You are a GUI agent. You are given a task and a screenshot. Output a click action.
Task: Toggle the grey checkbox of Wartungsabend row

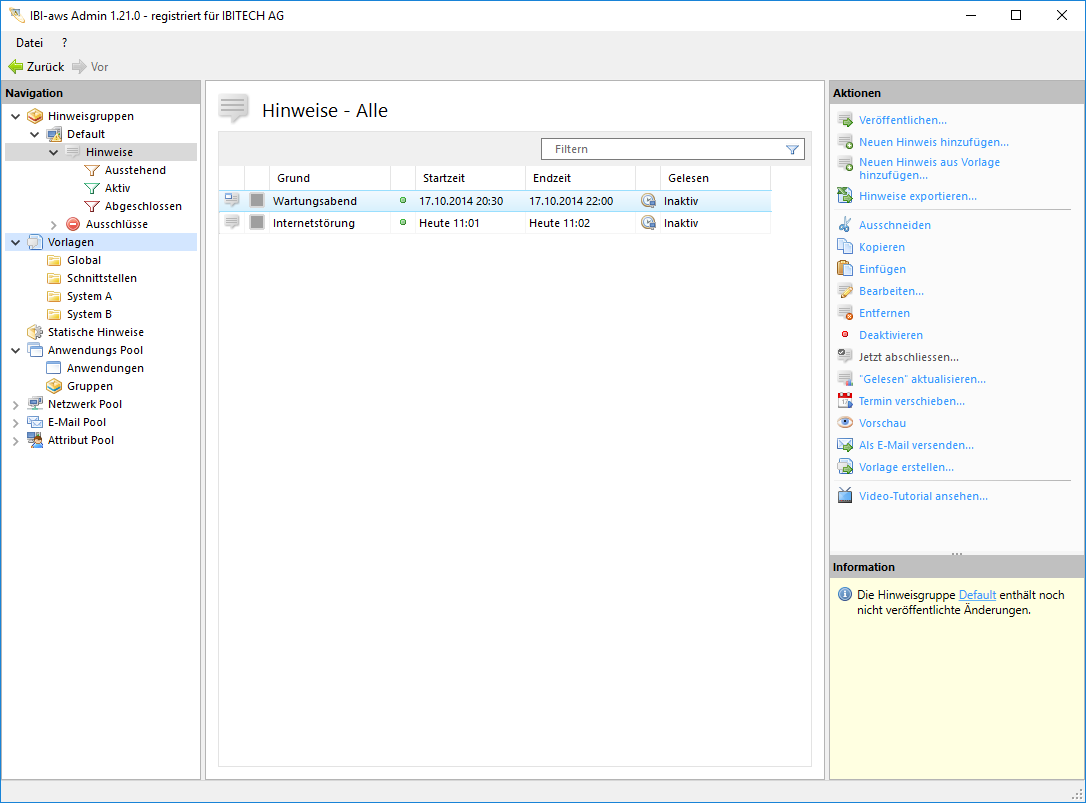tap(257, 201)
